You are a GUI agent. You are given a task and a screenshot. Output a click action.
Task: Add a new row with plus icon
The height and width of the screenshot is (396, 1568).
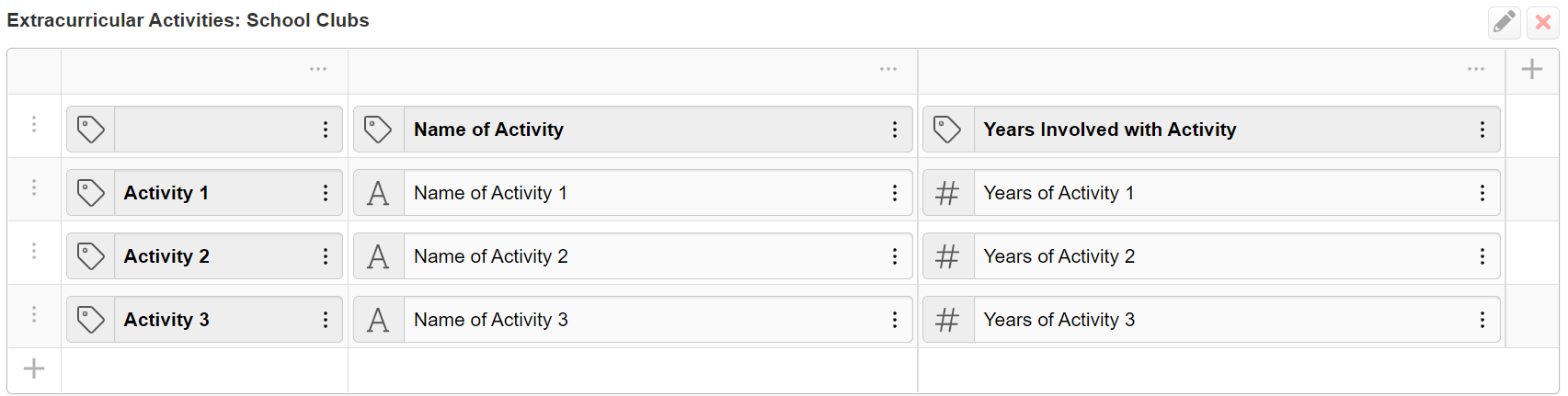click(x=34, y=369)
